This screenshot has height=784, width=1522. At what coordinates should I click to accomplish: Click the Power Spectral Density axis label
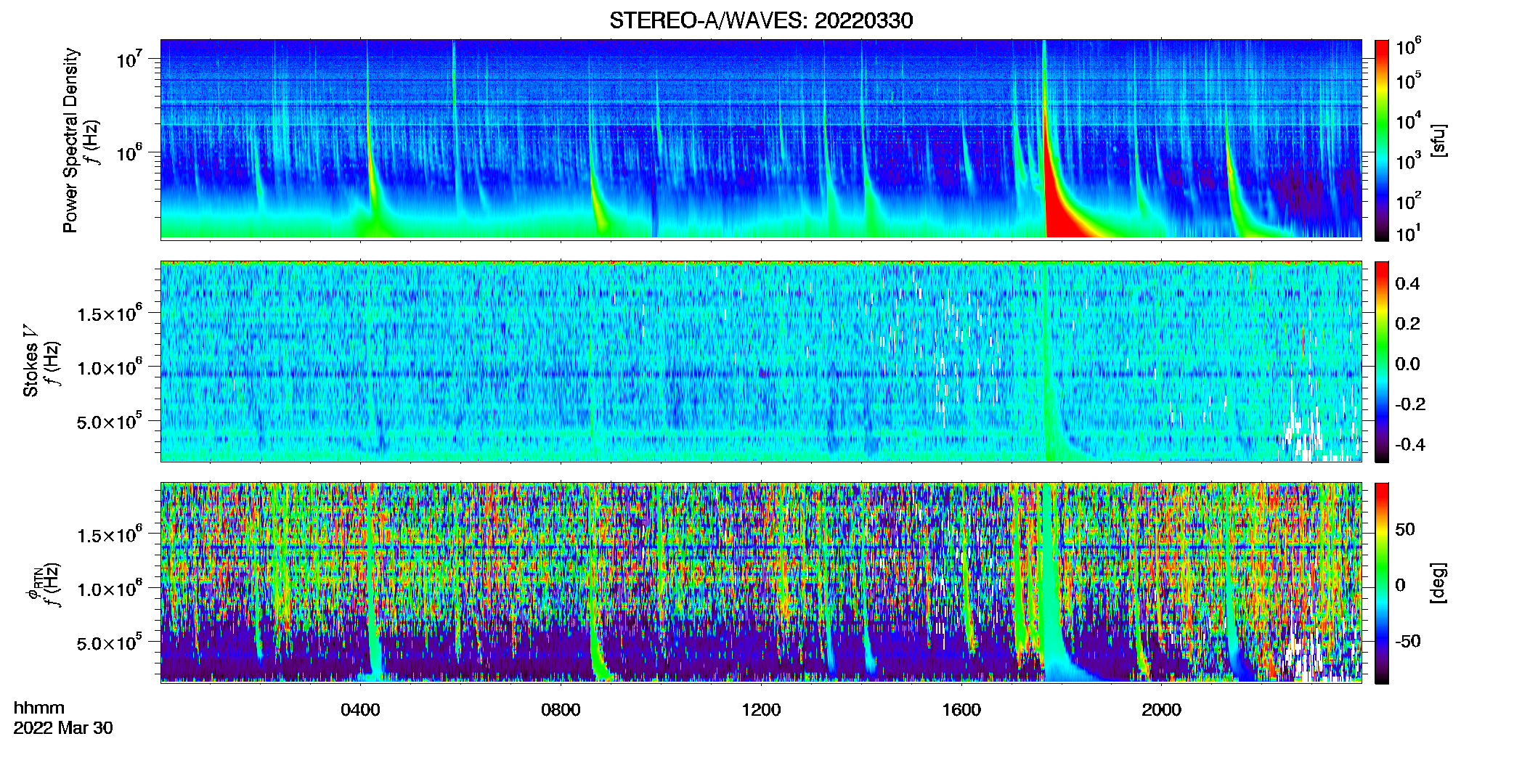(x=70, y=140)
